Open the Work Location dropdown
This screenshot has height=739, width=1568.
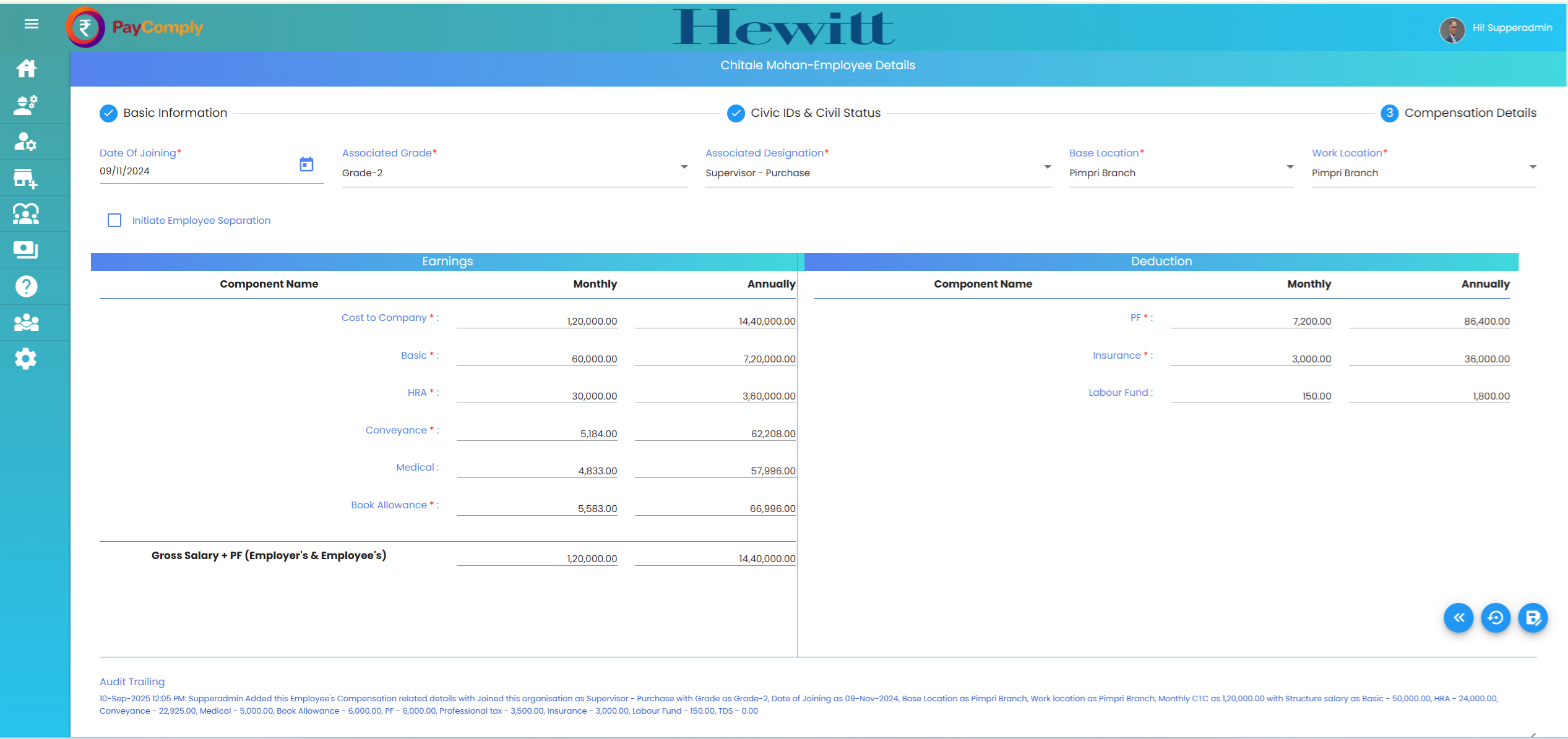pos(1532,167)
